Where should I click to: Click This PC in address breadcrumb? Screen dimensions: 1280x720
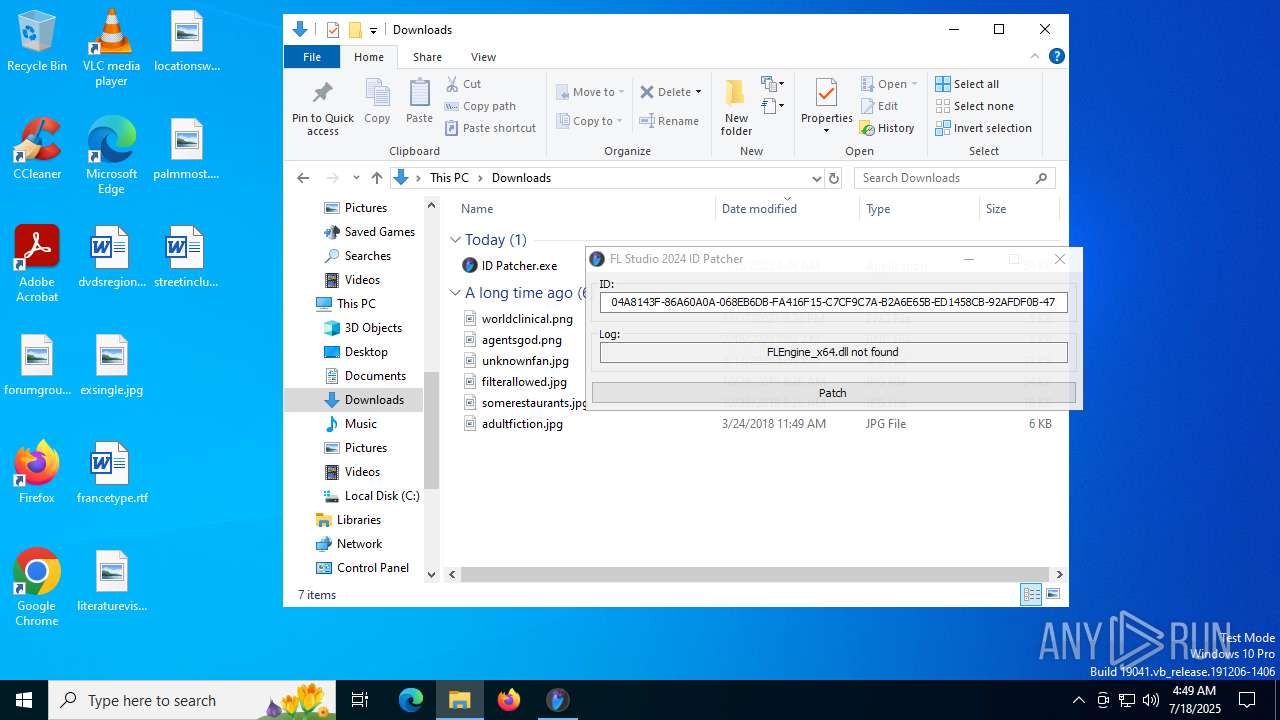click(449, 178)
